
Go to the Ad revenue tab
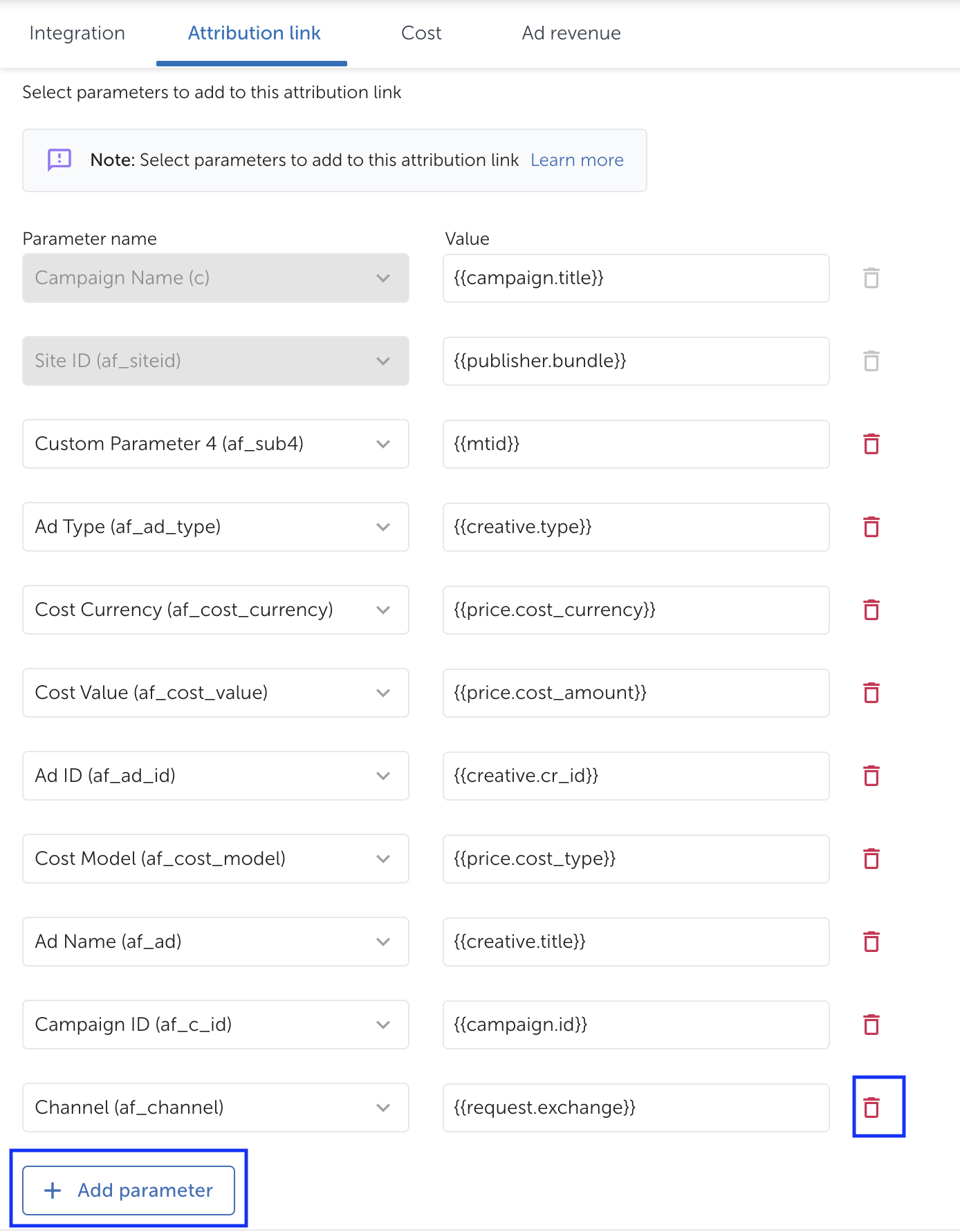tap(571, 33)
